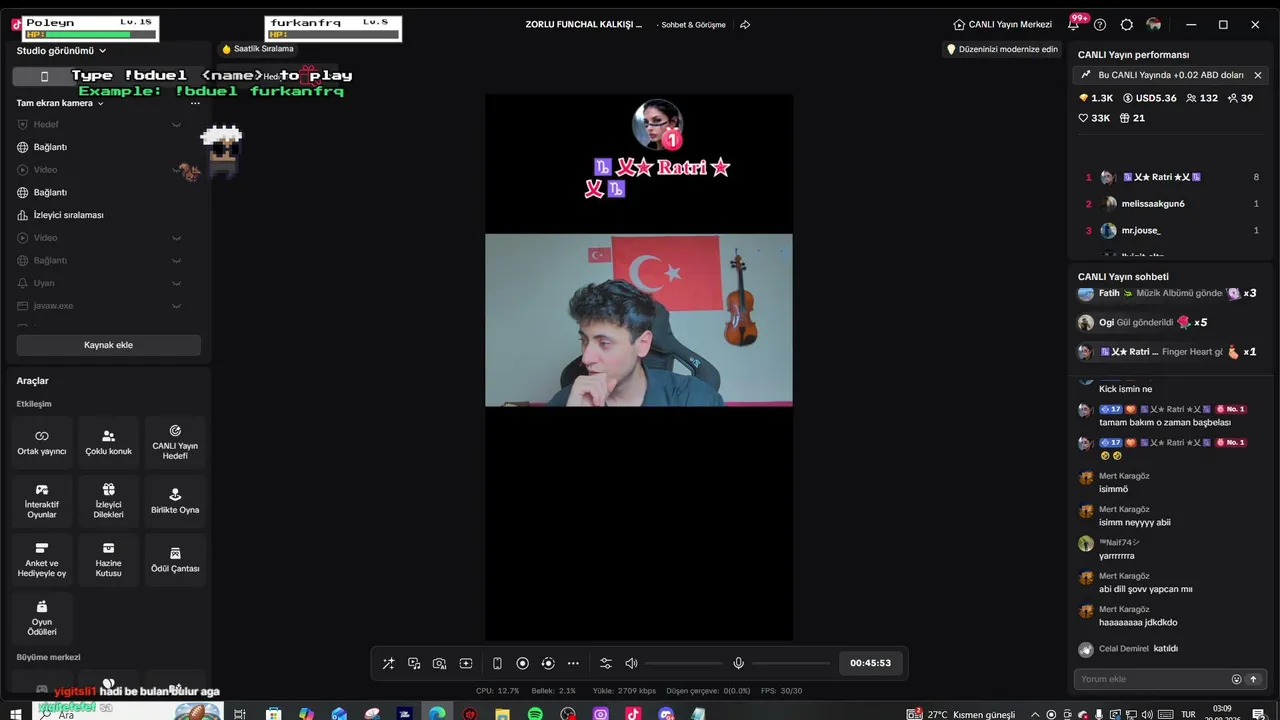Click the AI camera icon

point(440,663)
